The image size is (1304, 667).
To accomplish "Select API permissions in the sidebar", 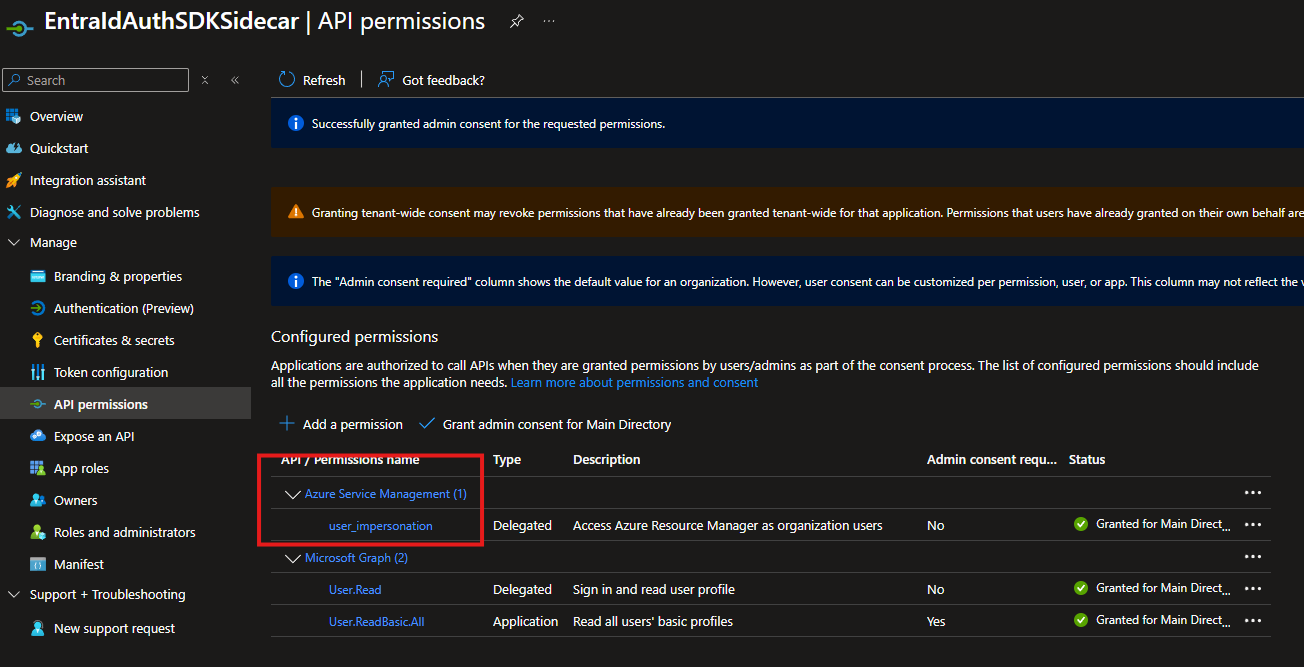I will coord(125,404).
